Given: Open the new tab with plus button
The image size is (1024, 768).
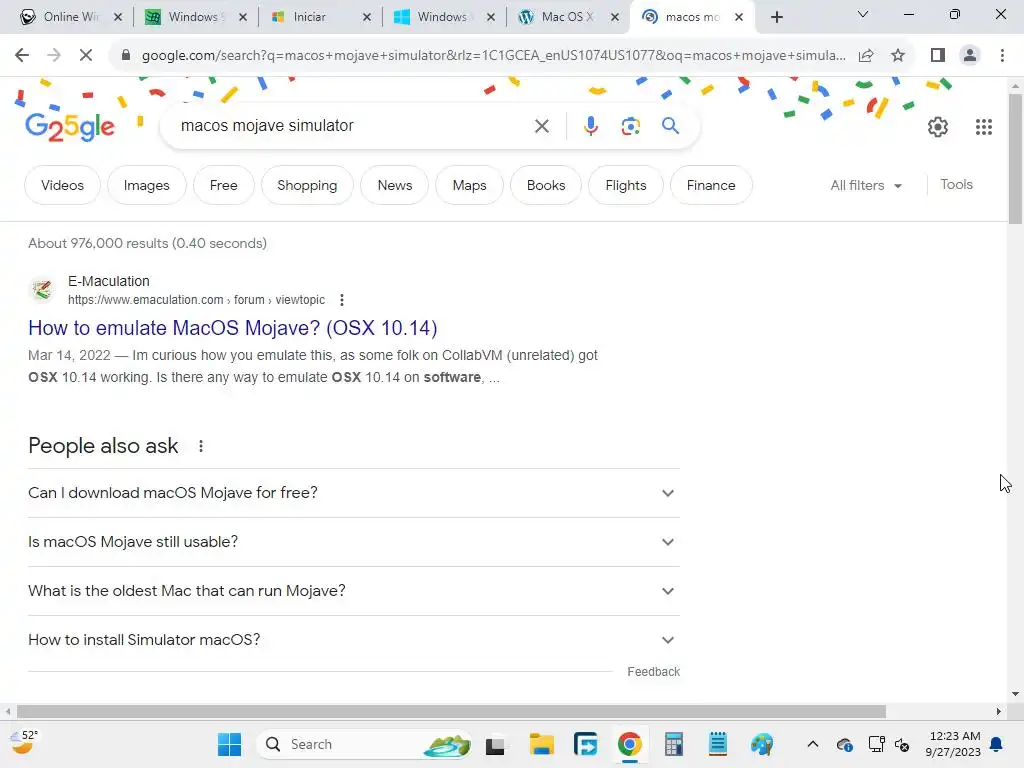Looking at the screenshot, I should 776,17.
